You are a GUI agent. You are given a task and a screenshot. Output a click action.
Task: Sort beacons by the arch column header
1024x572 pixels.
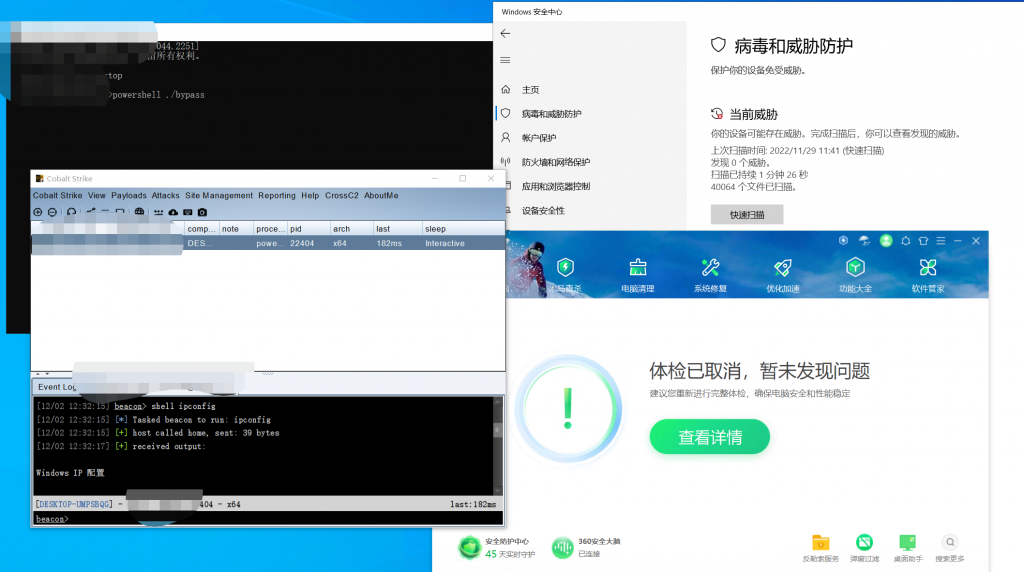[x=351, y=229]
